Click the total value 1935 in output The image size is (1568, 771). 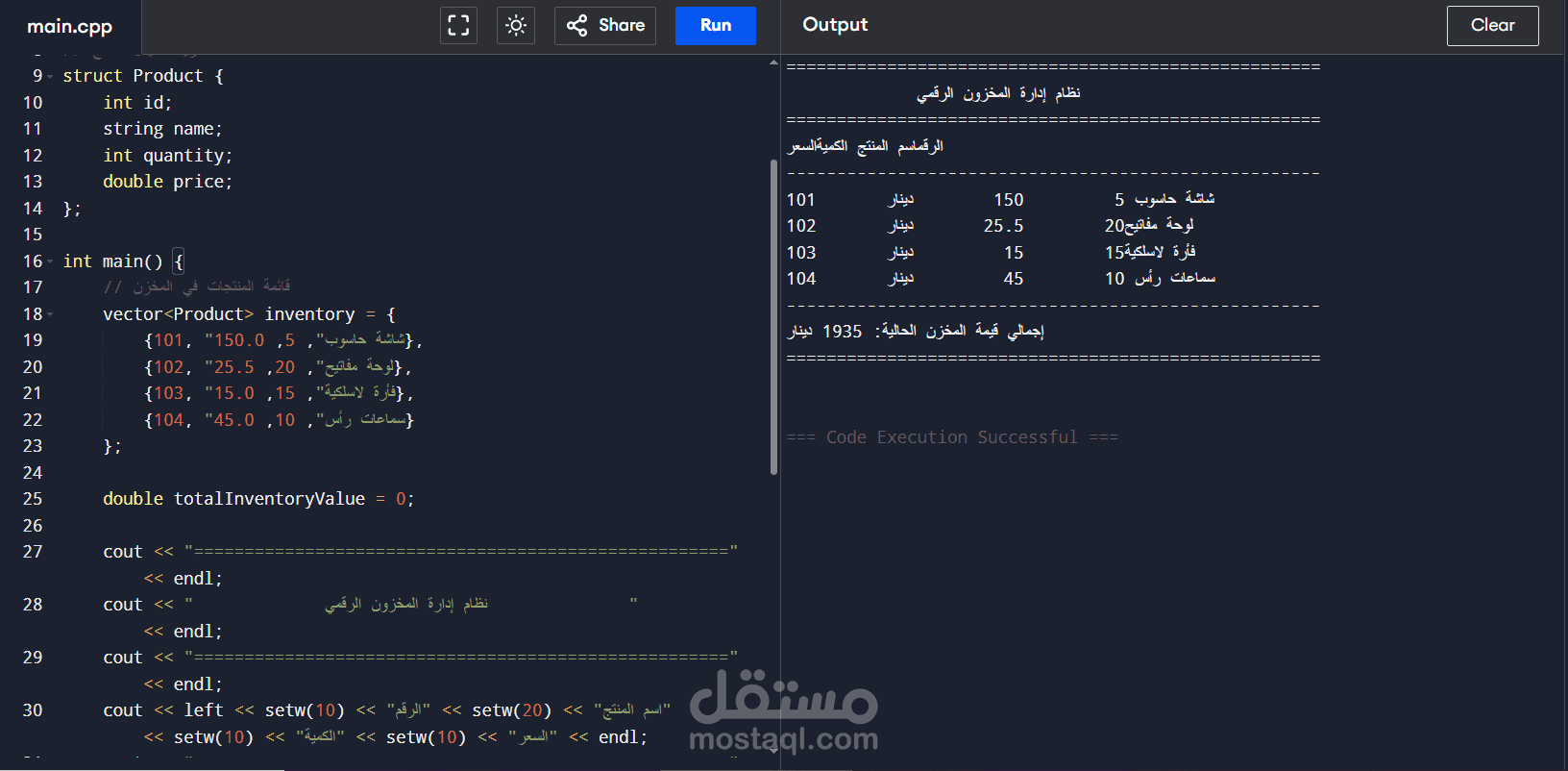842,332
